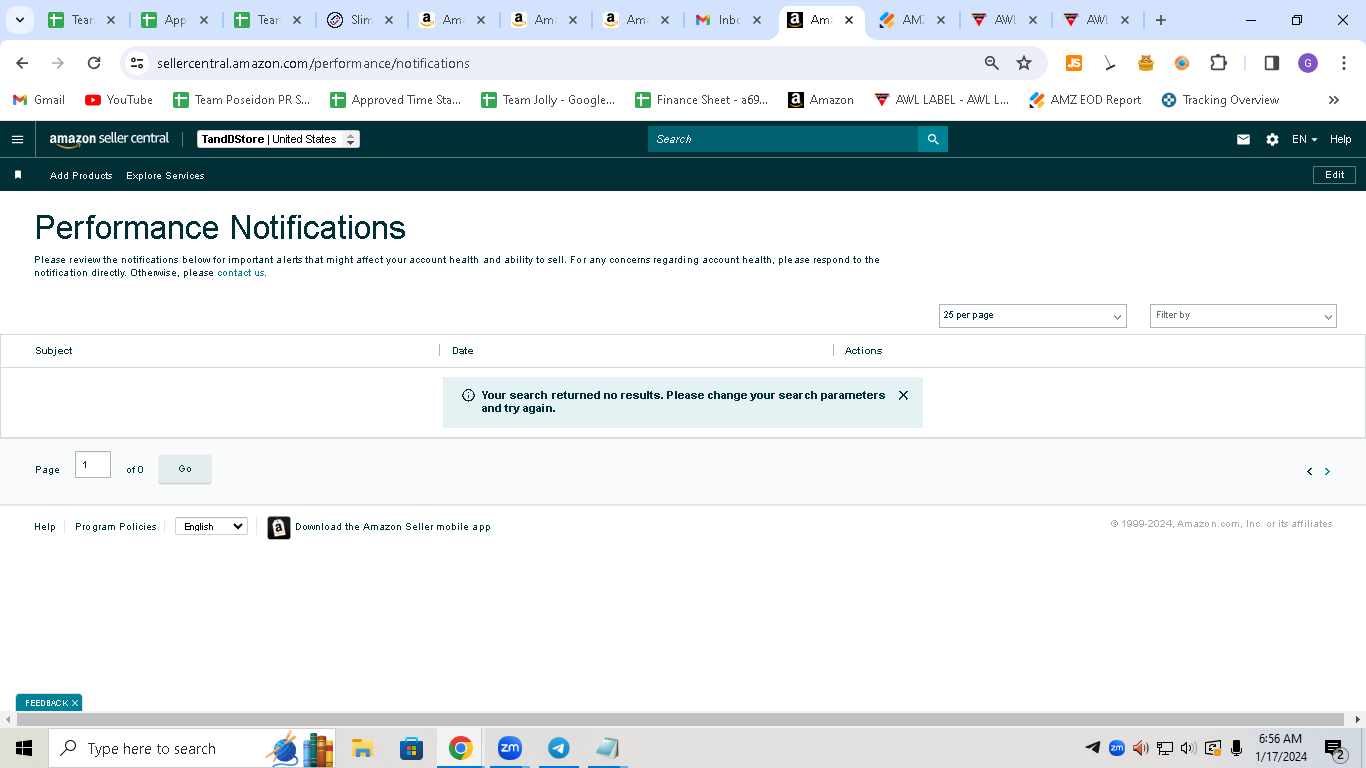Click the Go button
This screenshot has height=768, width=1366.
pos(185,469)
